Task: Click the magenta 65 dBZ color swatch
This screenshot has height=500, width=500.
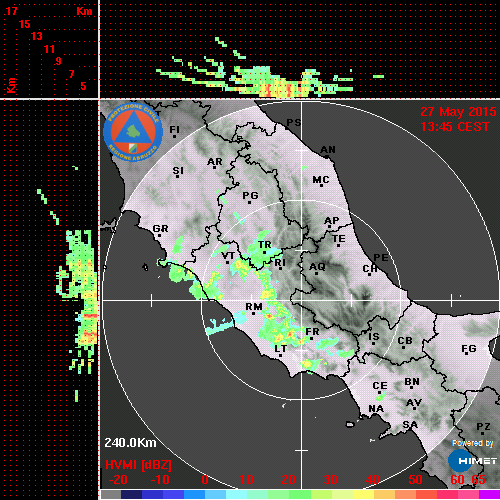Action: [x=489, y=494]
